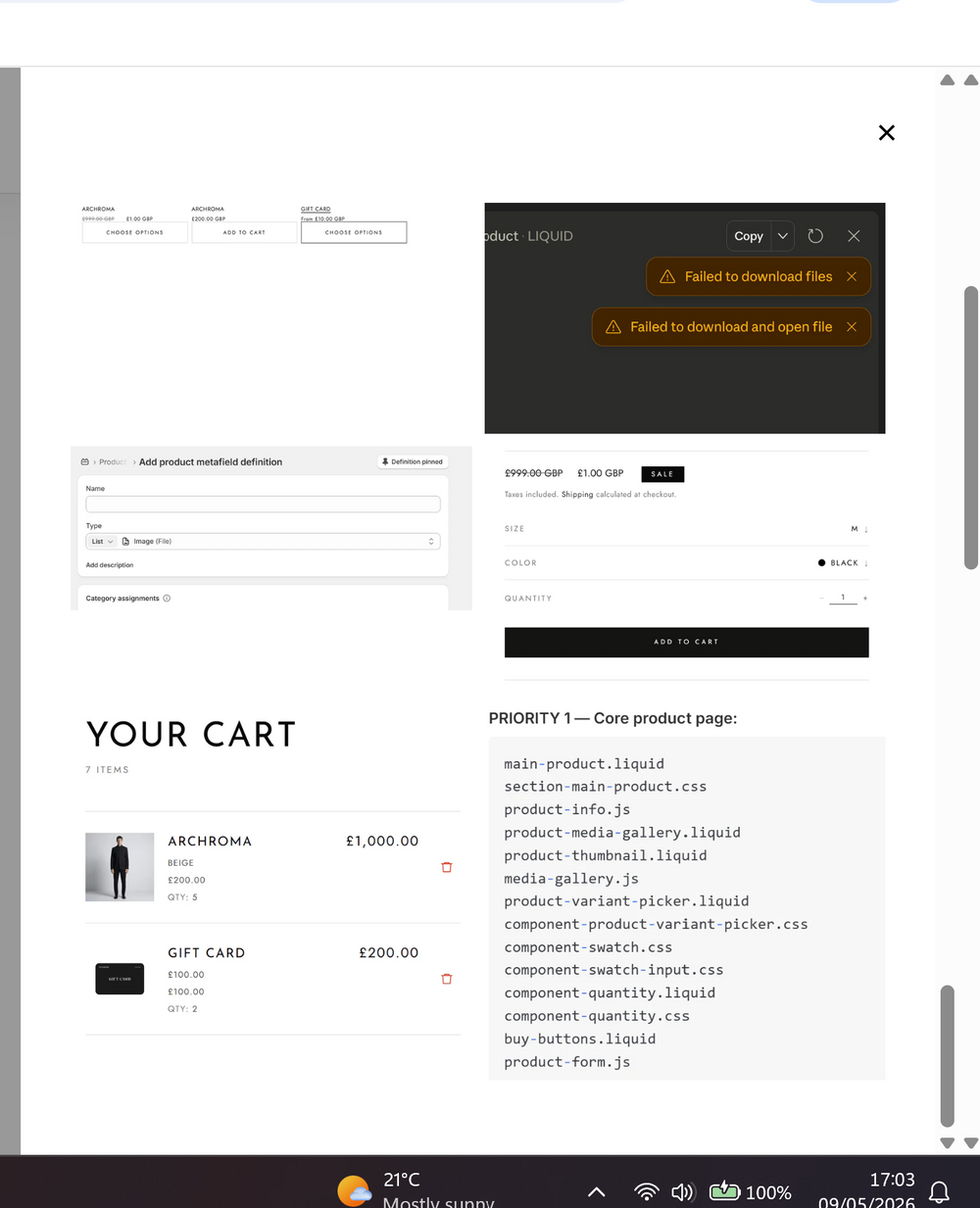Show hidden icons in system tray
This screenshot has width=980, height=1208.
(596, 1192)
